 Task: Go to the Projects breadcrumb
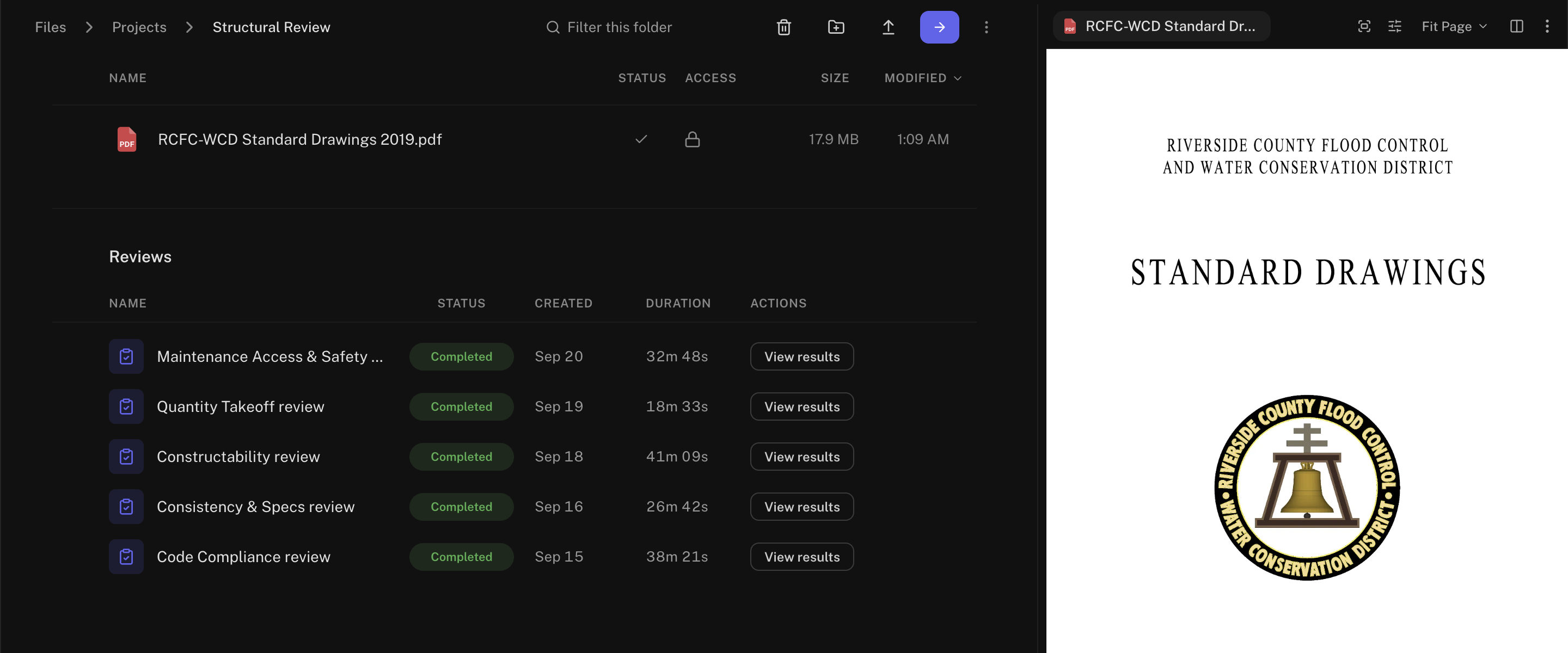tap(139, 27)
